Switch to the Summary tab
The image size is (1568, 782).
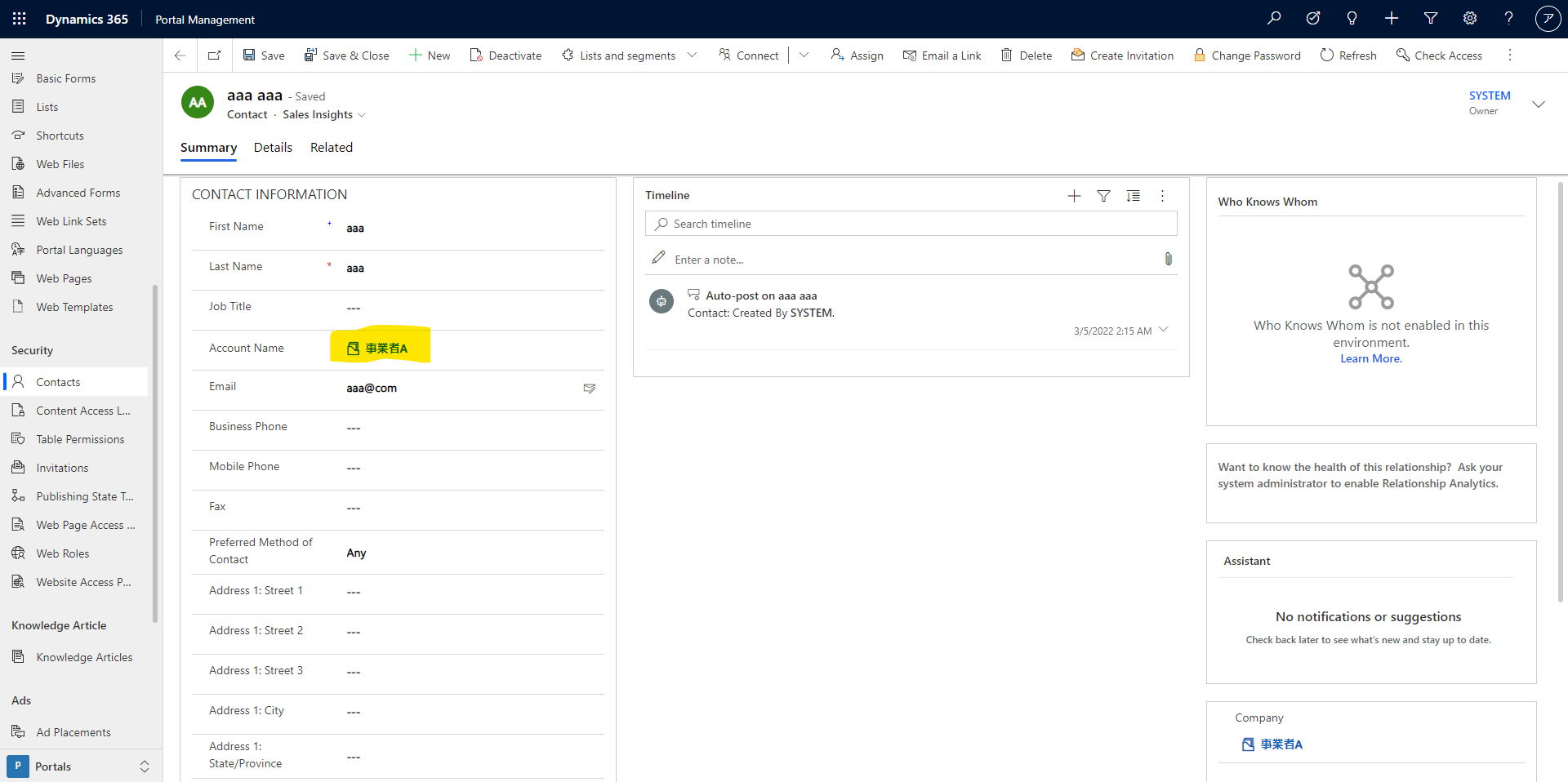click(x=208, y=148)
